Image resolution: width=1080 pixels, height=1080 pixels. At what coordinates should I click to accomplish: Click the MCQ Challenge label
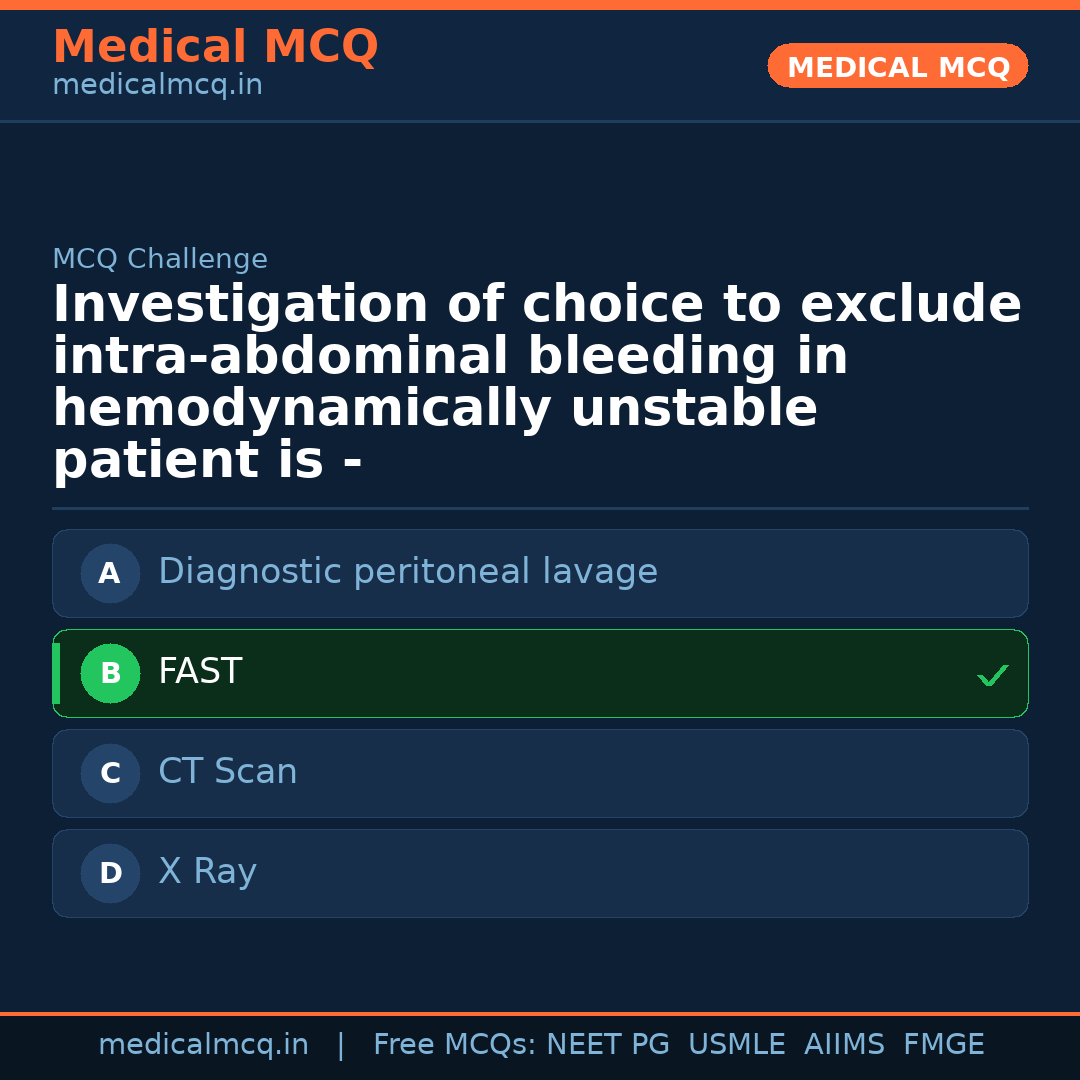160,260
